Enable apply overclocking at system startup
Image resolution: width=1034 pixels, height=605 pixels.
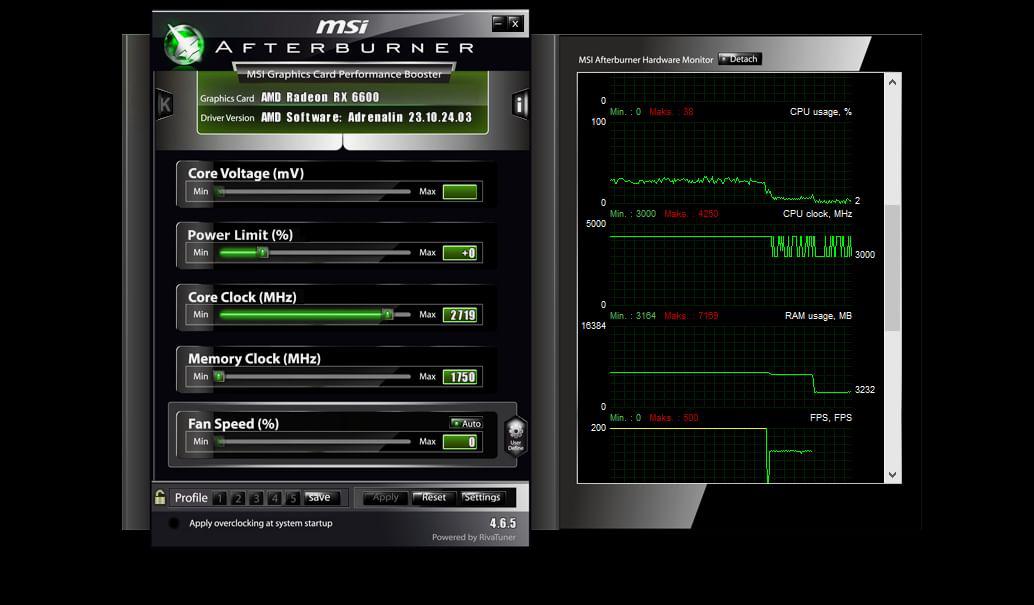[x=173, y=523]
